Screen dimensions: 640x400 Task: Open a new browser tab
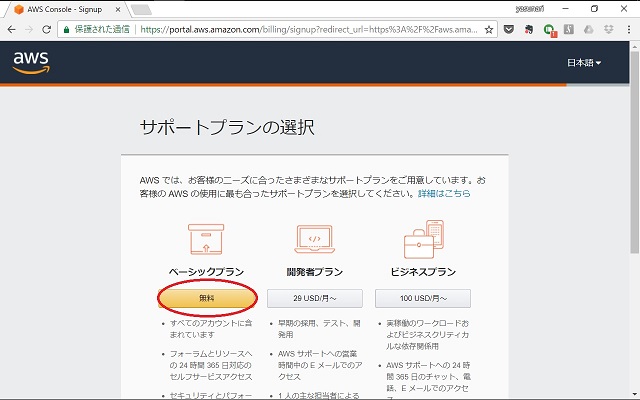[142, 10]
